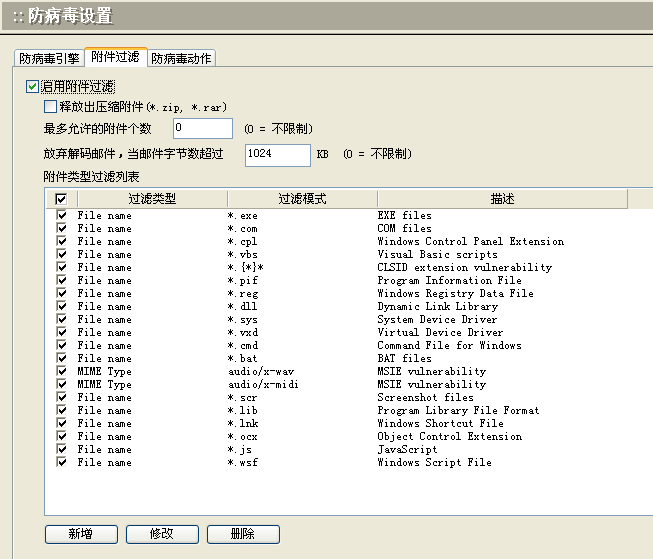Uncheck the *.exe filter row checkbox

tap(62, 215)
